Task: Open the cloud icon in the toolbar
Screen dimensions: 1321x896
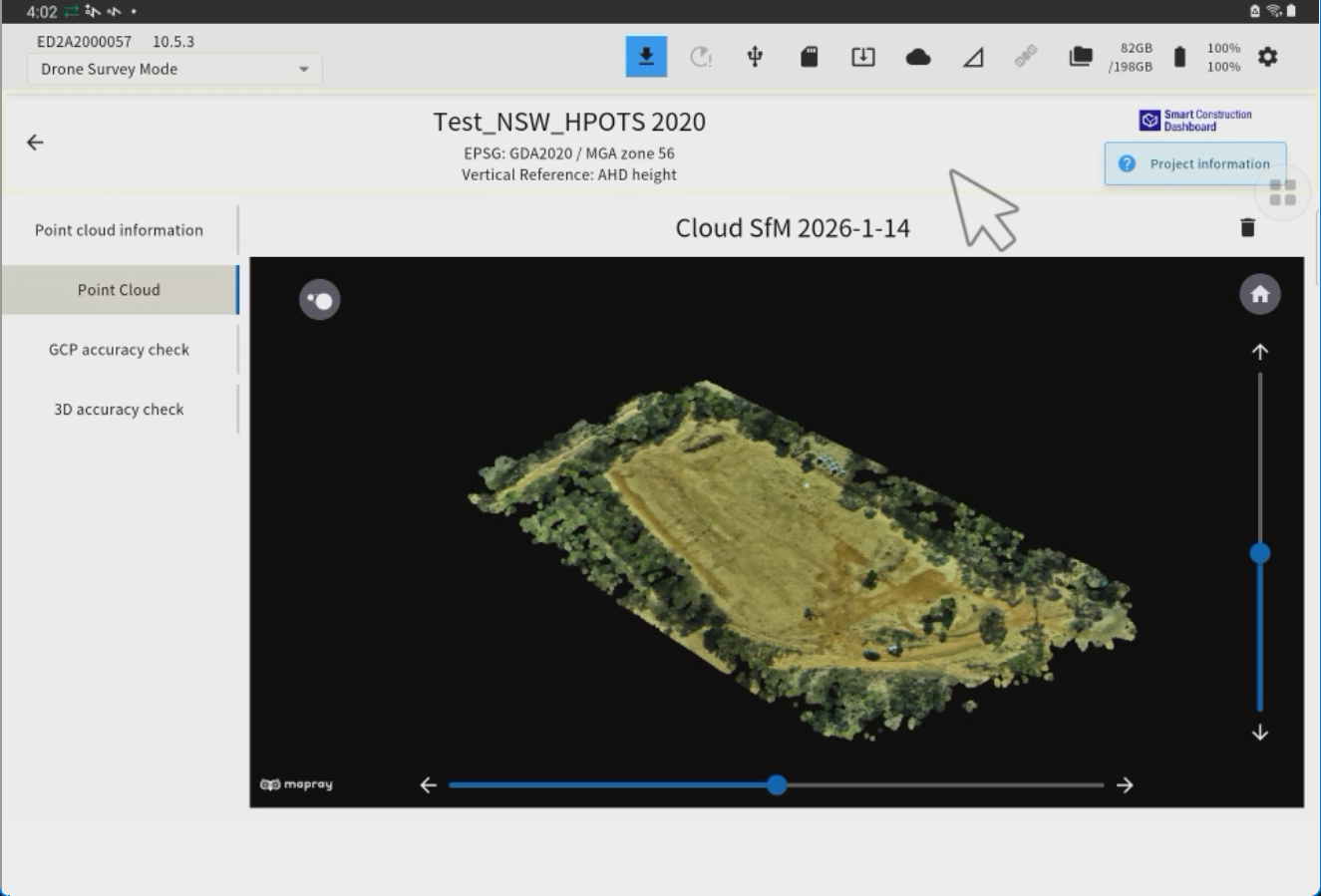Action: tap(918, 57)
